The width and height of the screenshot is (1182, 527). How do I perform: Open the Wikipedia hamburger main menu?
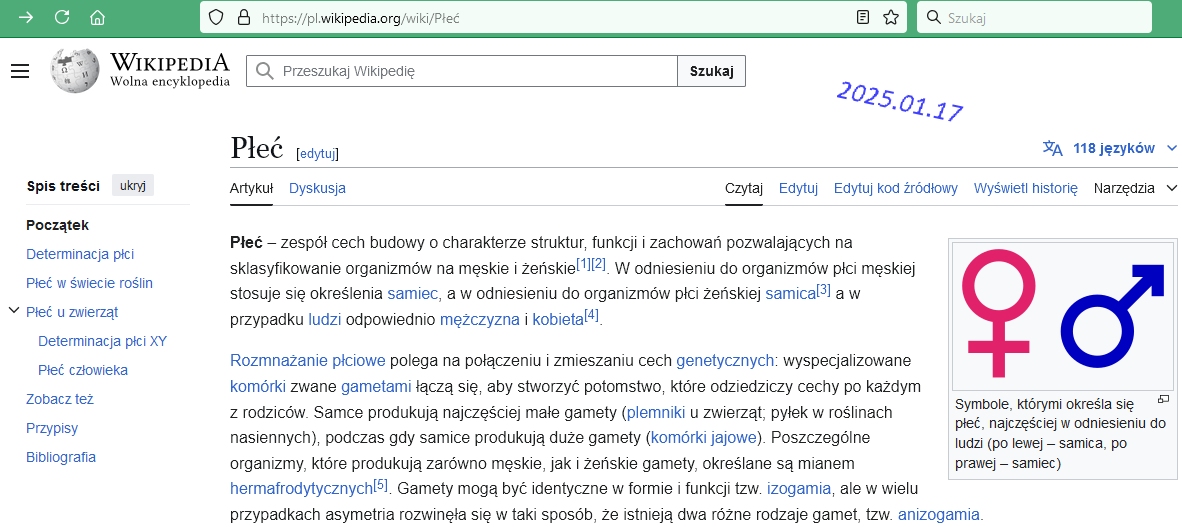(20, 71)
